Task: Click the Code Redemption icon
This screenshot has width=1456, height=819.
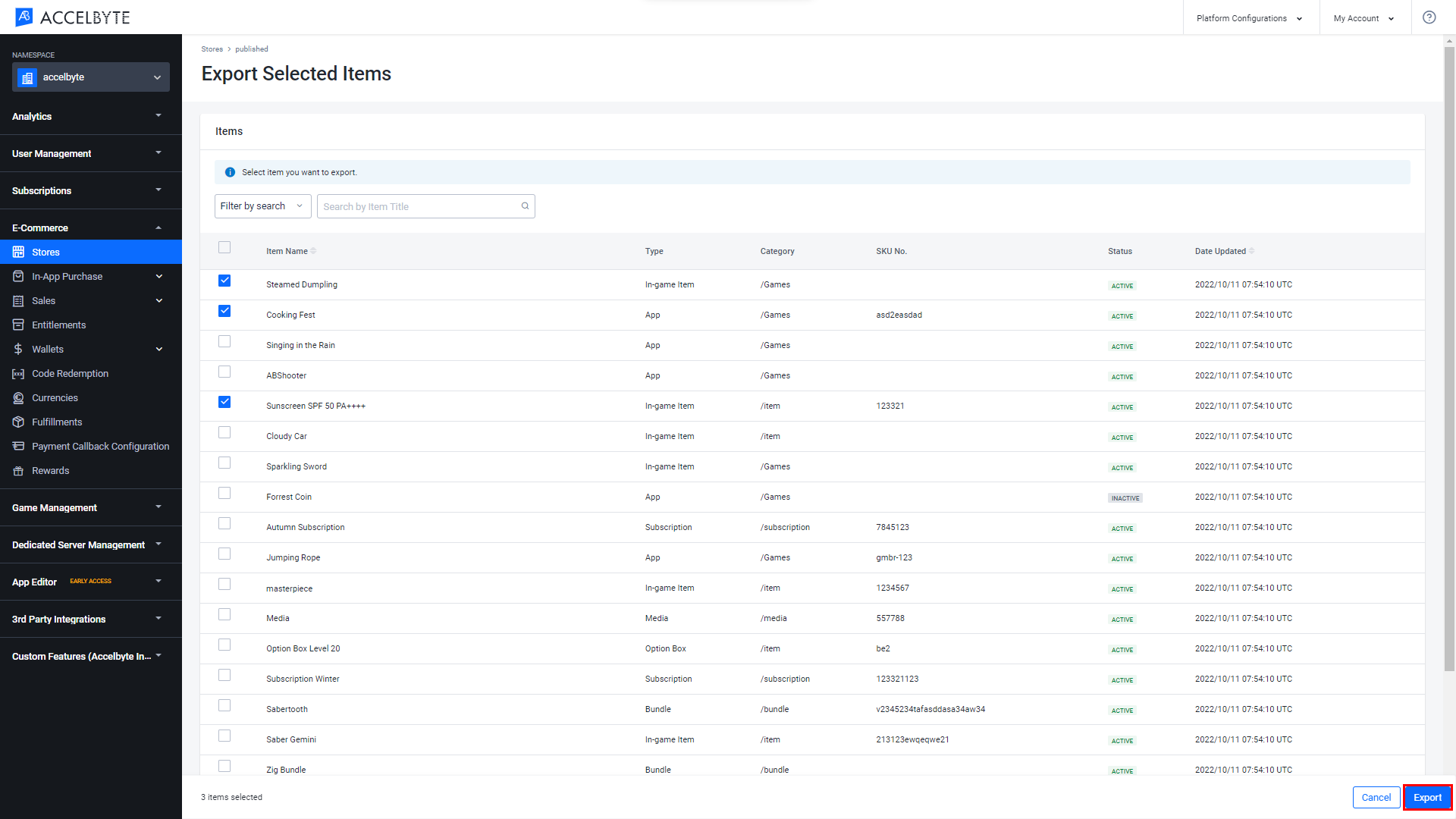Action: (x=18, y=373)
